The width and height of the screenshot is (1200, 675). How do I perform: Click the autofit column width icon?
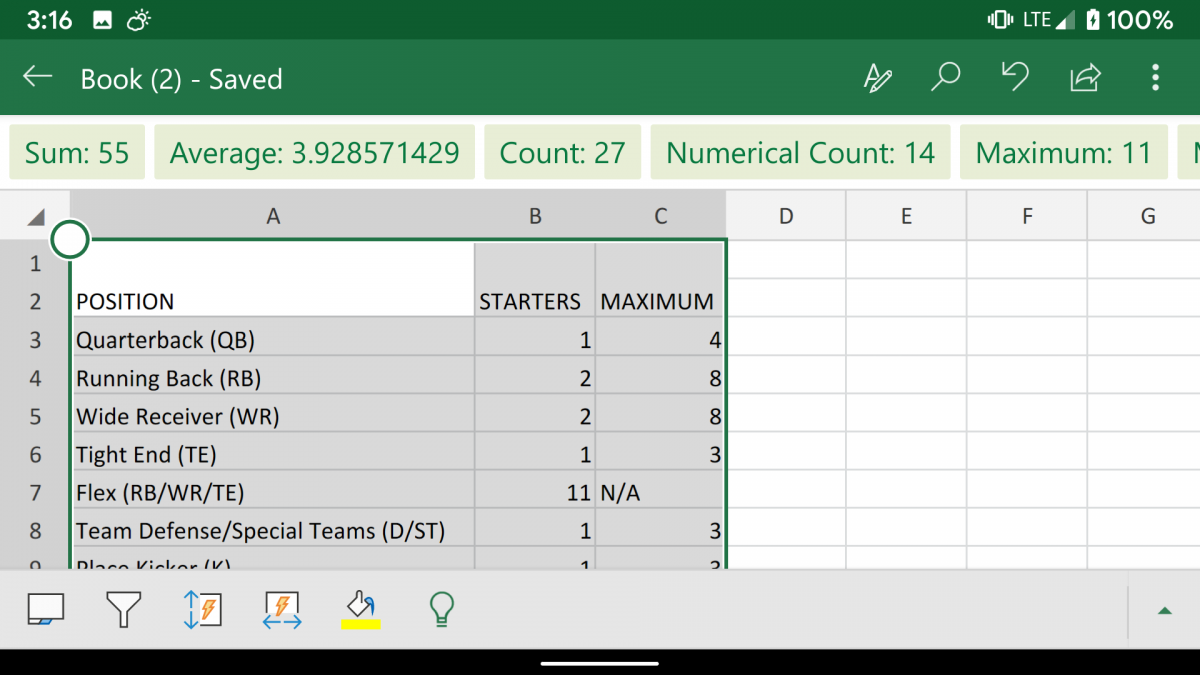pyautogui.click(x=282, y=609)
